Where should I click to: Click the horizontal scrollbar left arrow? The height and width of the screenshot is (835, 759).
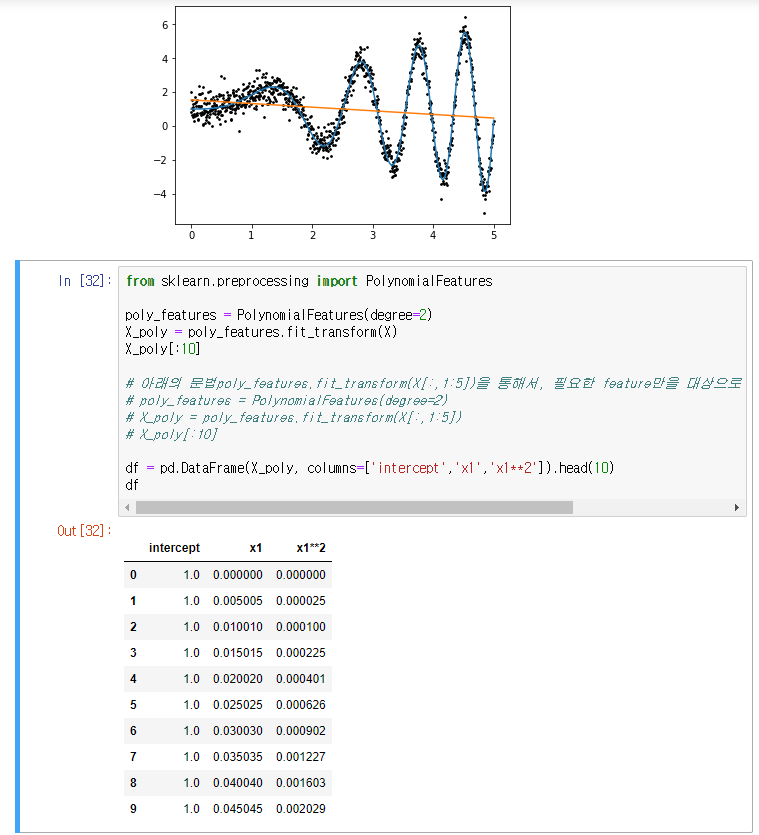coord(127,507)
